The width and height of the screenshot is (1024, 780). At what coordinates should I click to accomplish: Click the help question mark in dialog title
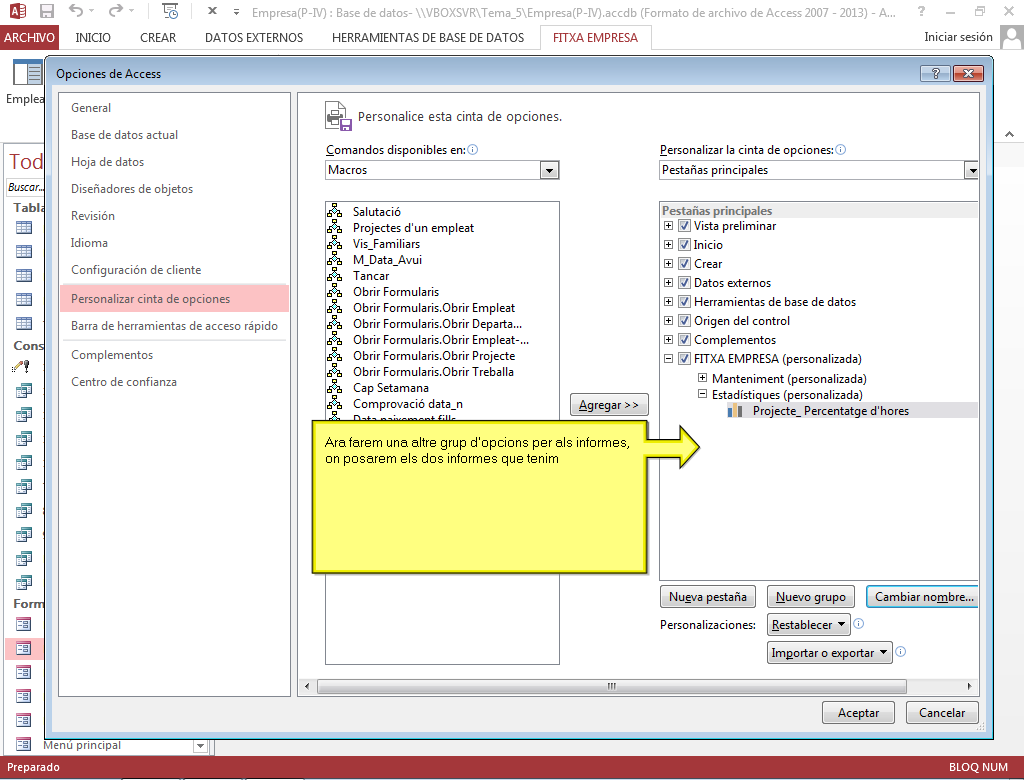(x=935, y=73)
